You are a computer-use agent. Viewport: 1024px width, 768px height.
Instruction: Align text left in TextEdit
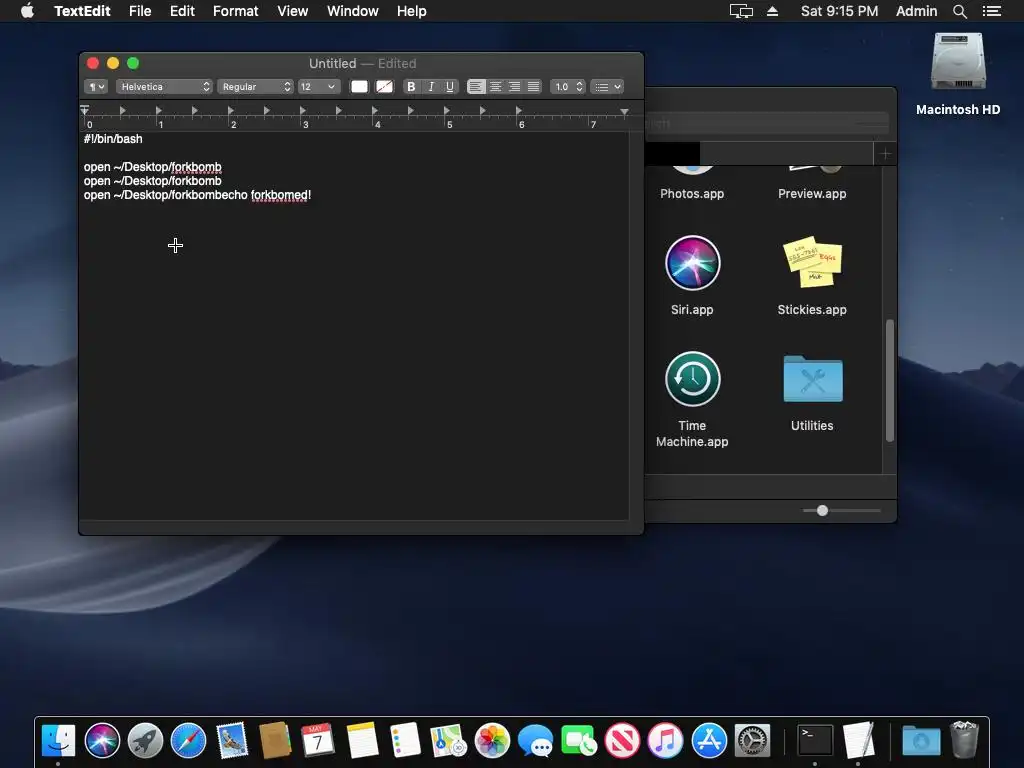pos(476,86)
